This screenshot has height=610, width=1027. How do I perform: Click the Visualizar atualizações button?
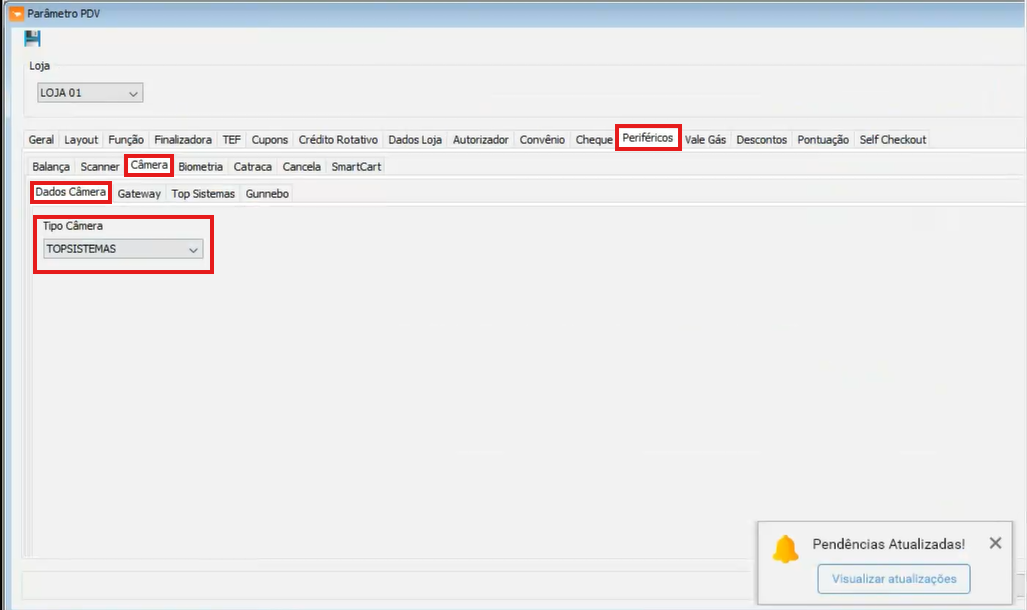(893, 578)
